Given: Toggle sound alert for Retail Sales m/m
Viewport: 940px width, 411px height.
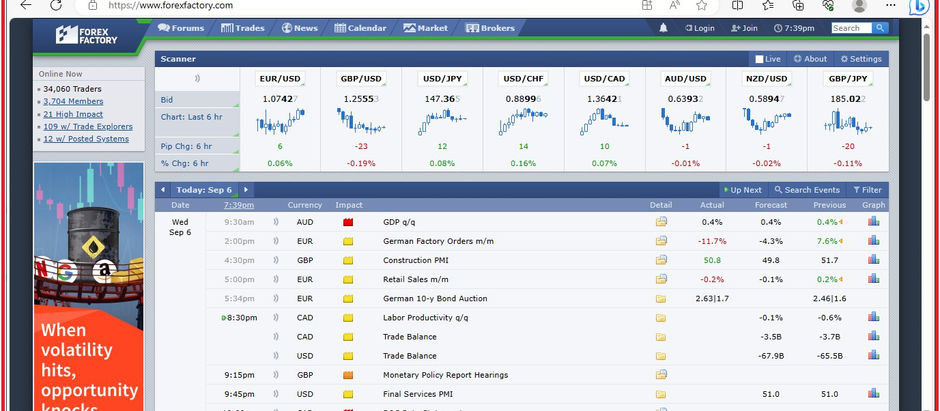Looking at the screenshot, I should 276,279.
